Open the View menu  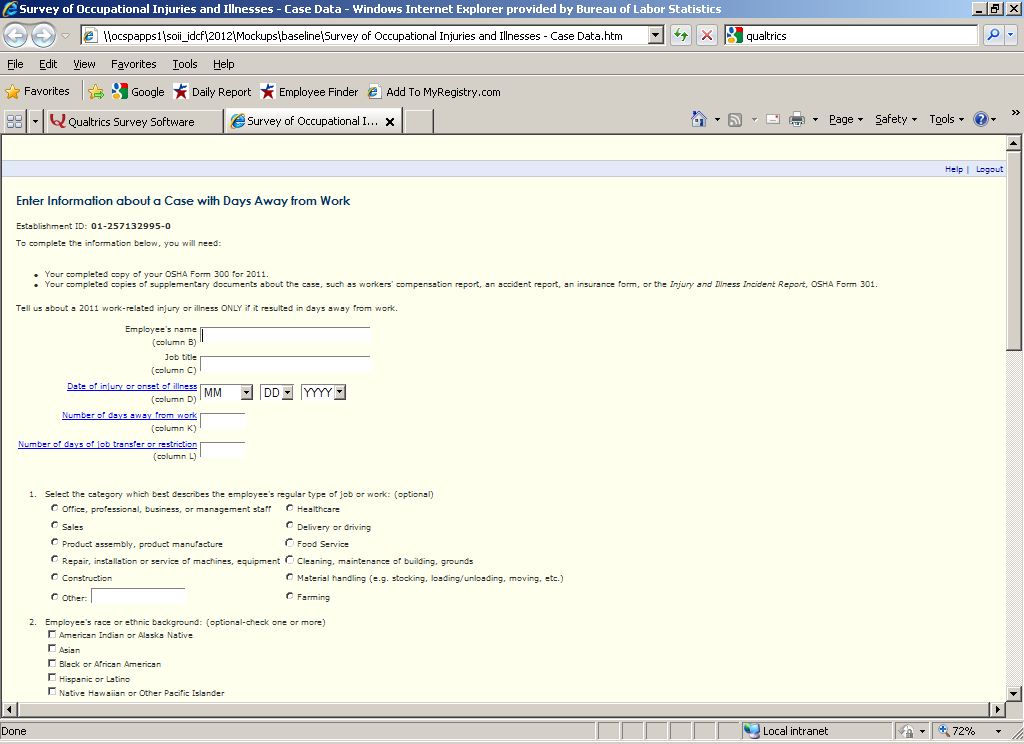pyautogui.click(x=84, y=64)
